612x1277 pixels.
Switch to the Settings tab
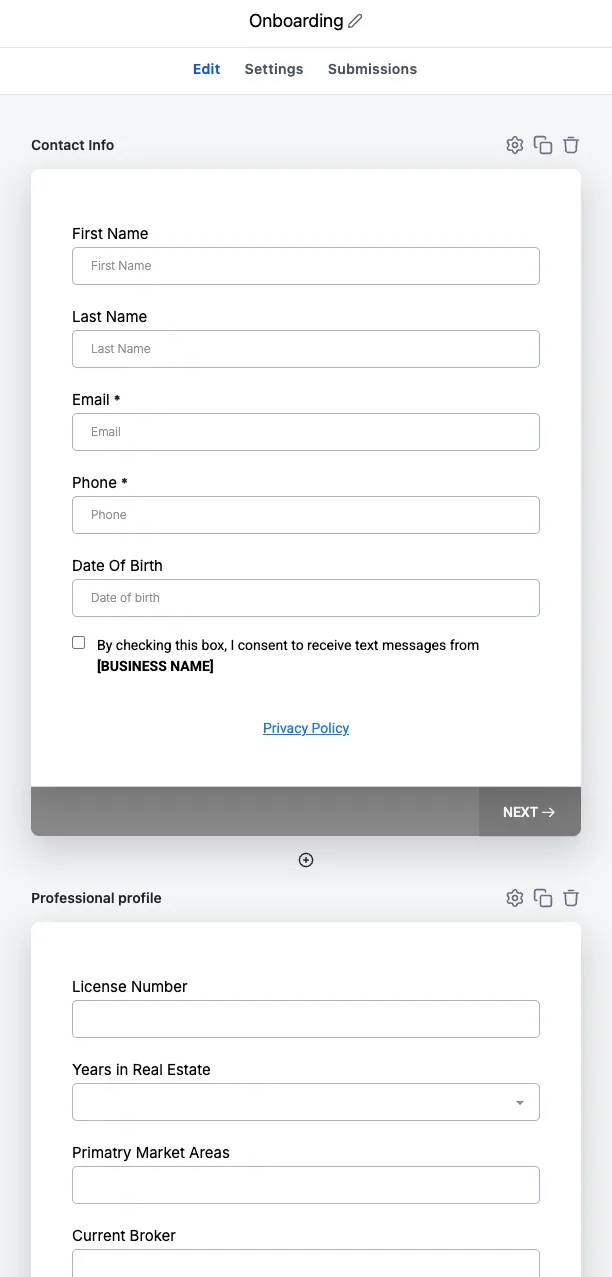[x=274, y=69]
